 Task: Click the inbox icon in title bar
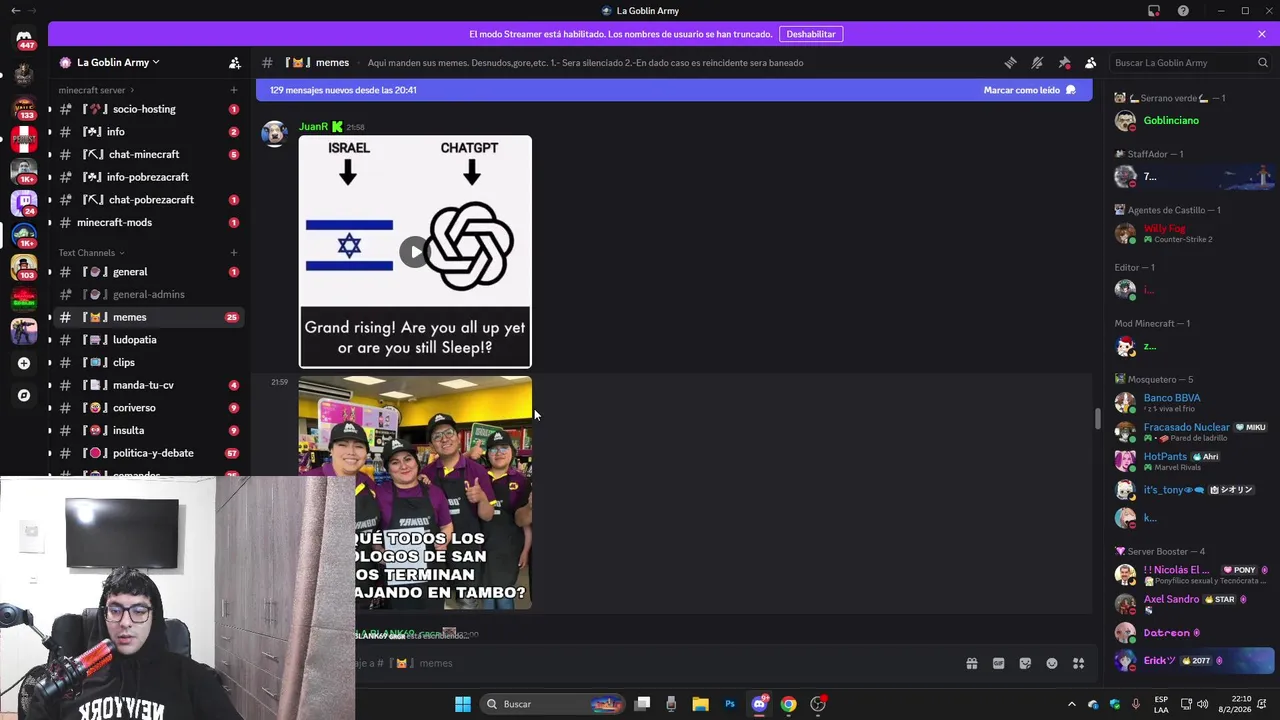pyautogui.click(x=1154, y=11)
